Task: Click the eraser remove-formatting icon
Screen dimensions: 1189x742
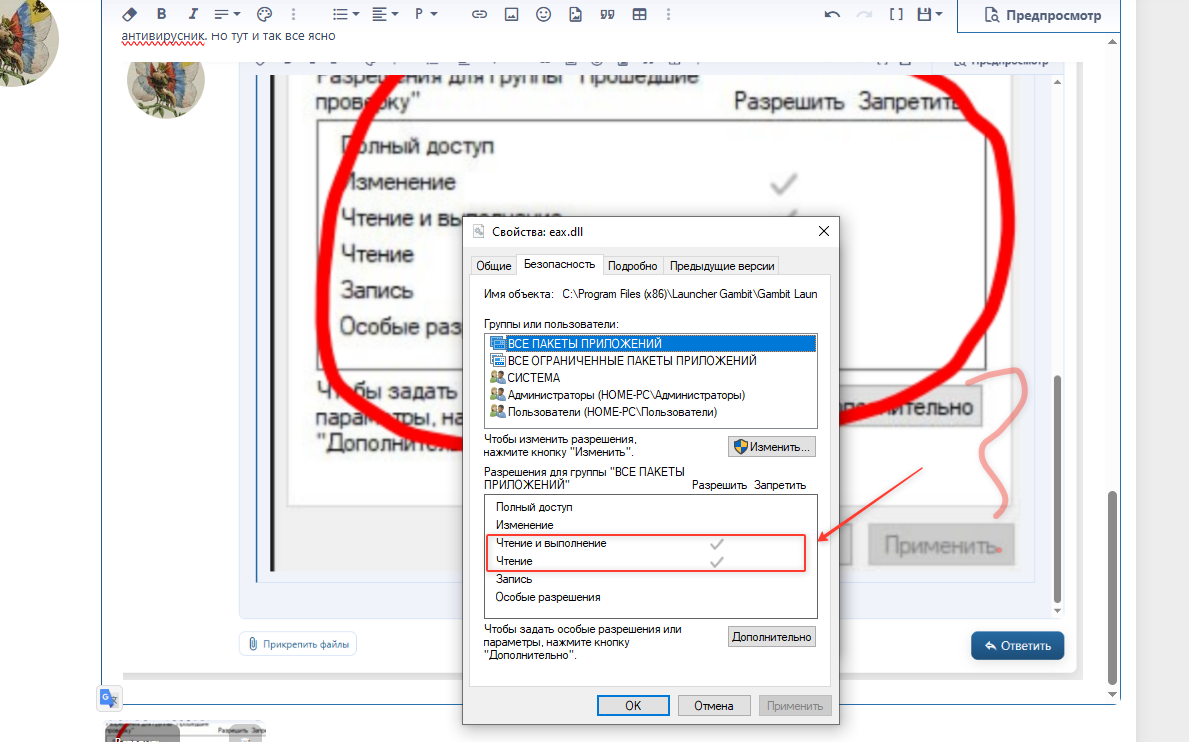Action: pyautogui.click(x=128, y=14)
